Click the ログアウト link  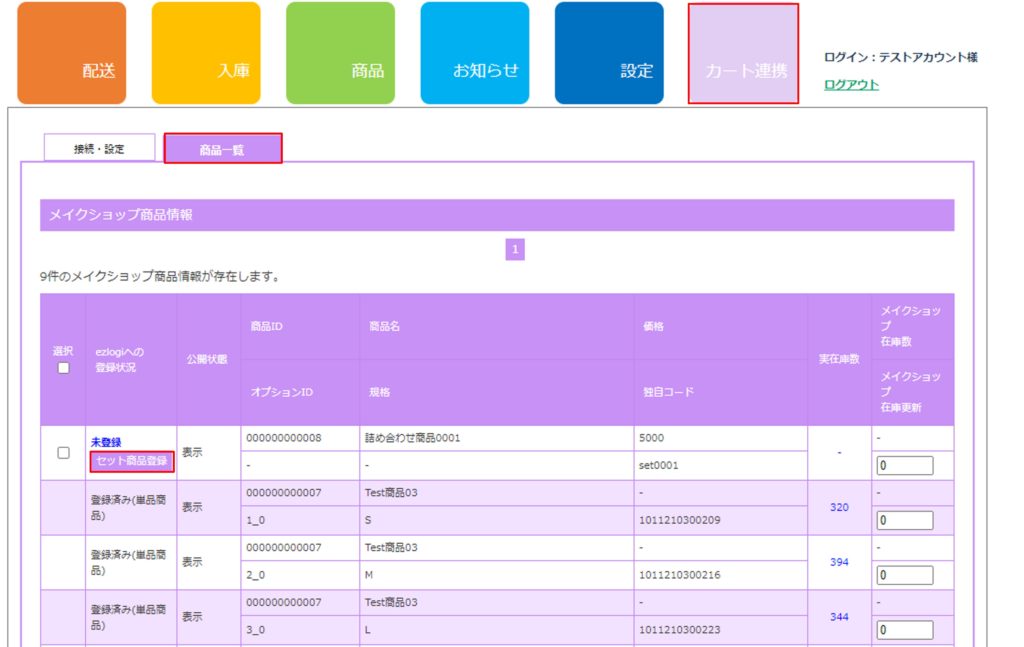851,85
